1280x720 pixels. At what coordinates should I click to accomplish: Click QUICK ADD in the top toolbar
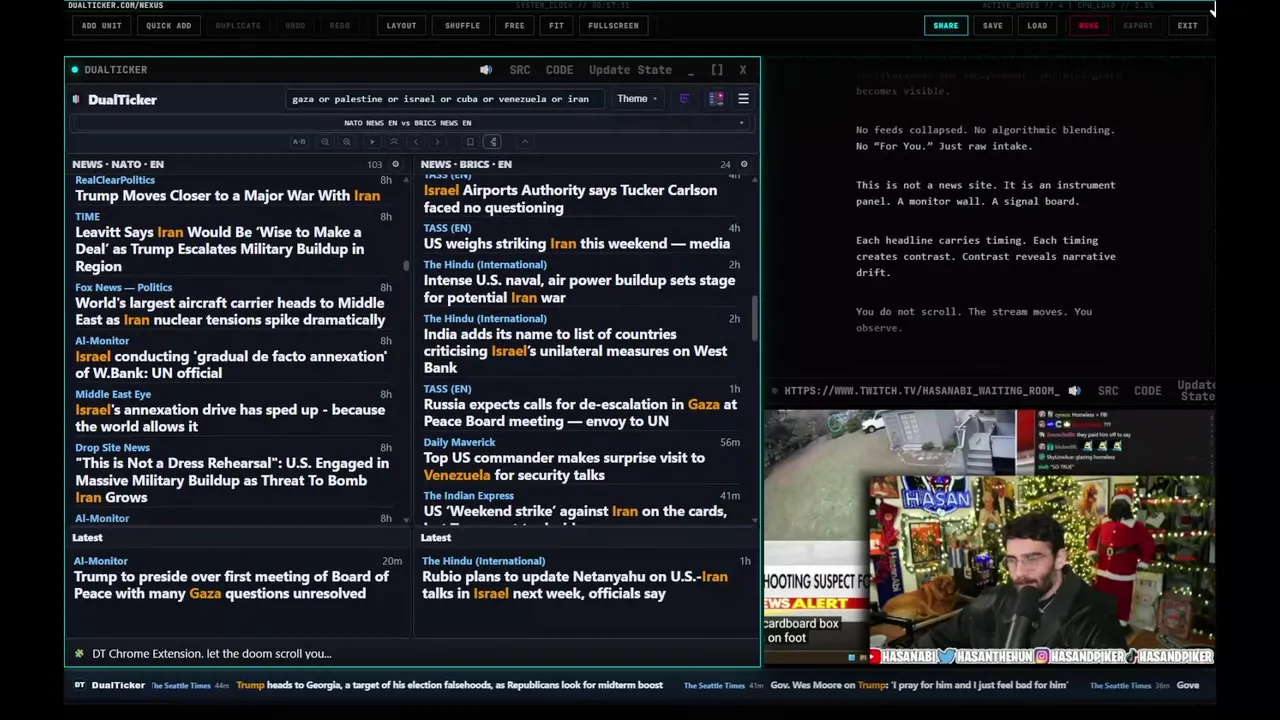click(168, 26)
